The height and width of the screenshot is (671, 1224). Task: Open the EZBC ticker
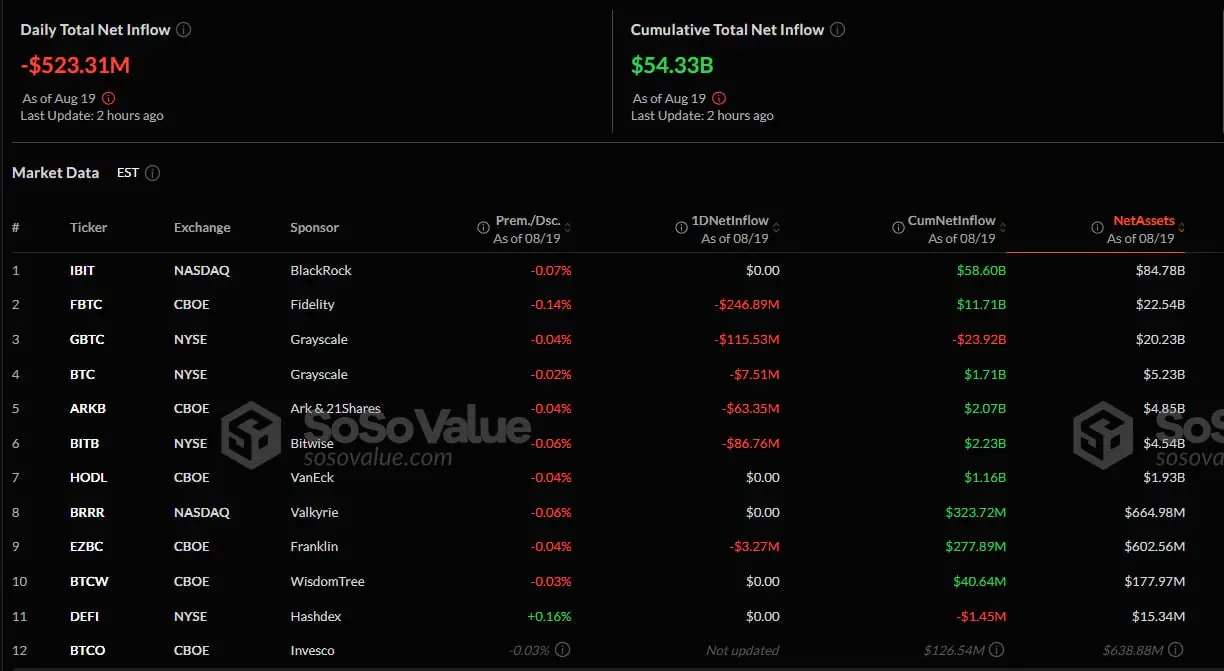87,547
